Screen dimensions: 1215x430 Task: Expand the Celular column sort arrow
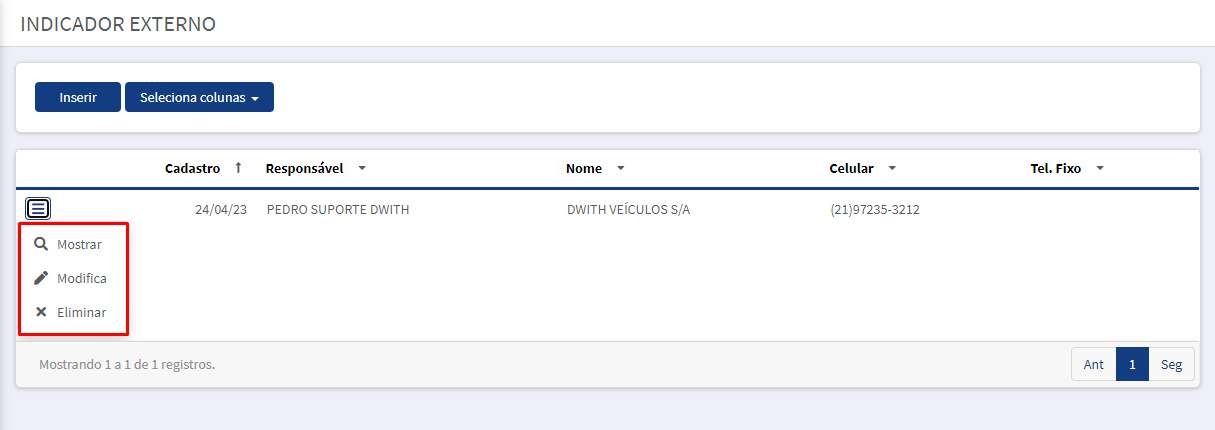(892, 168)
